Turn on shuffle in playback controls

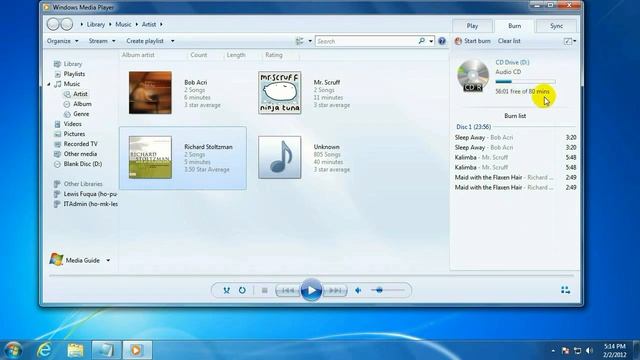pos(227,290)
